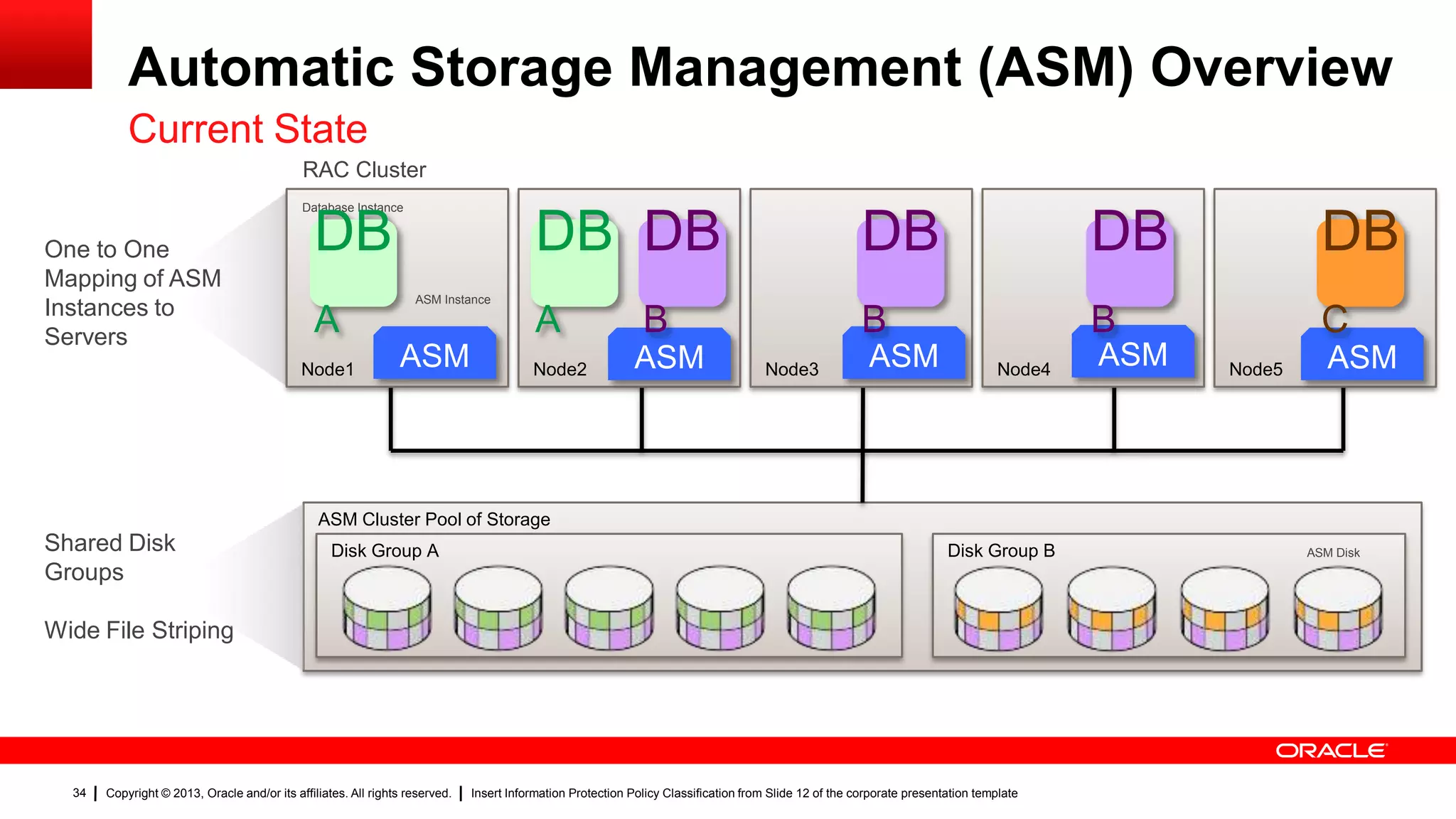This screenshot has height=819, width=1456.
Task: Click the red square in top-left corner
Action: [x=46, y=44]
